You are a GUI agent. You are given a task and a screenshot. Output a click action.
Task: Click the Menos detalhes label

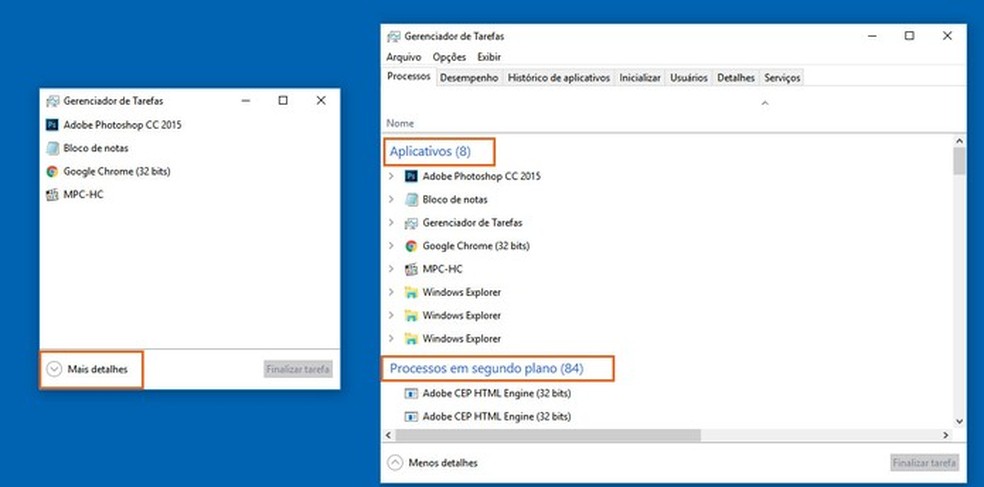[442, 463]
